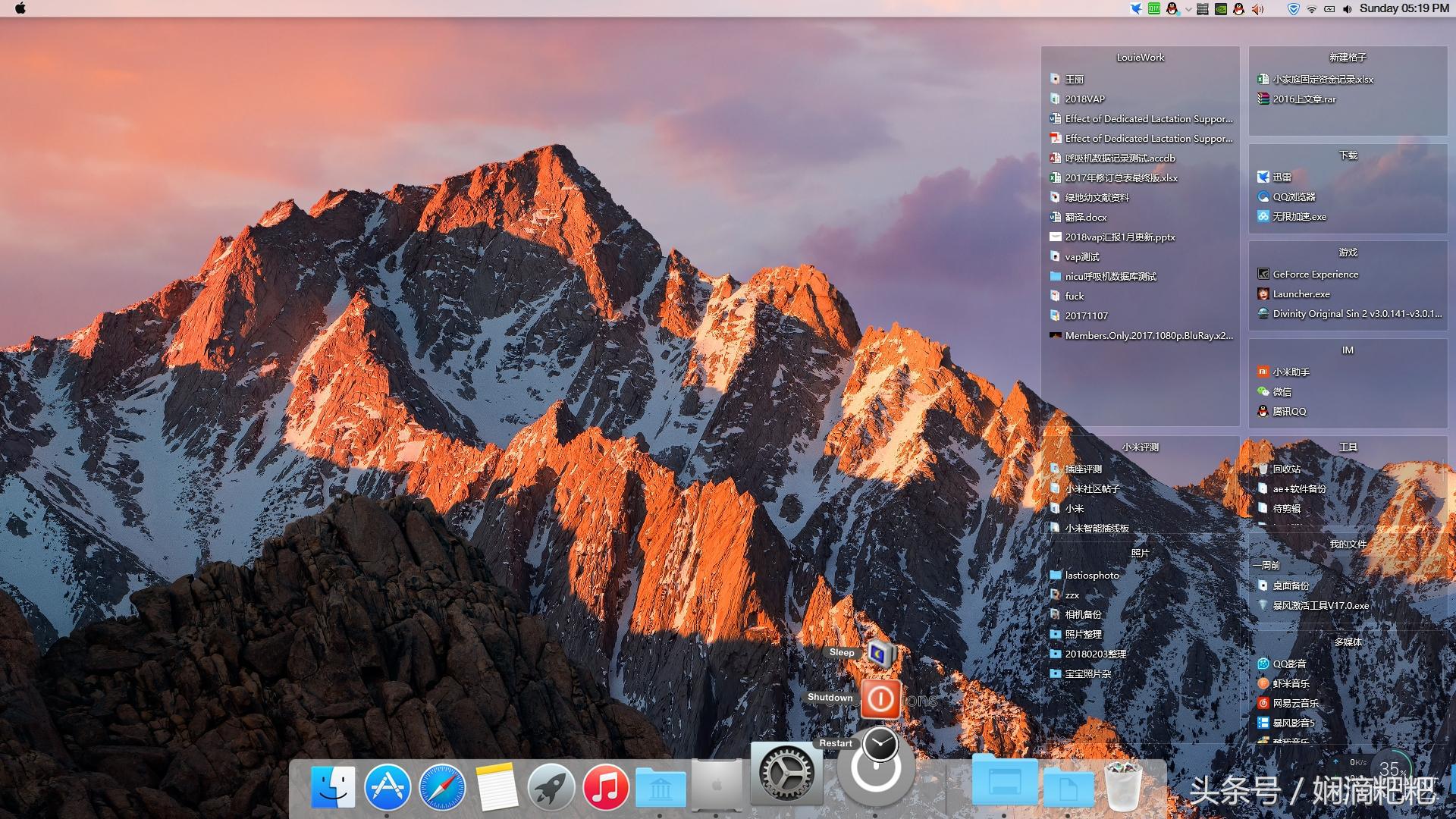Open iTunes music icon in dock
Image resolution: width=1456 pixels, height=819 pixels.
point(605,786)
